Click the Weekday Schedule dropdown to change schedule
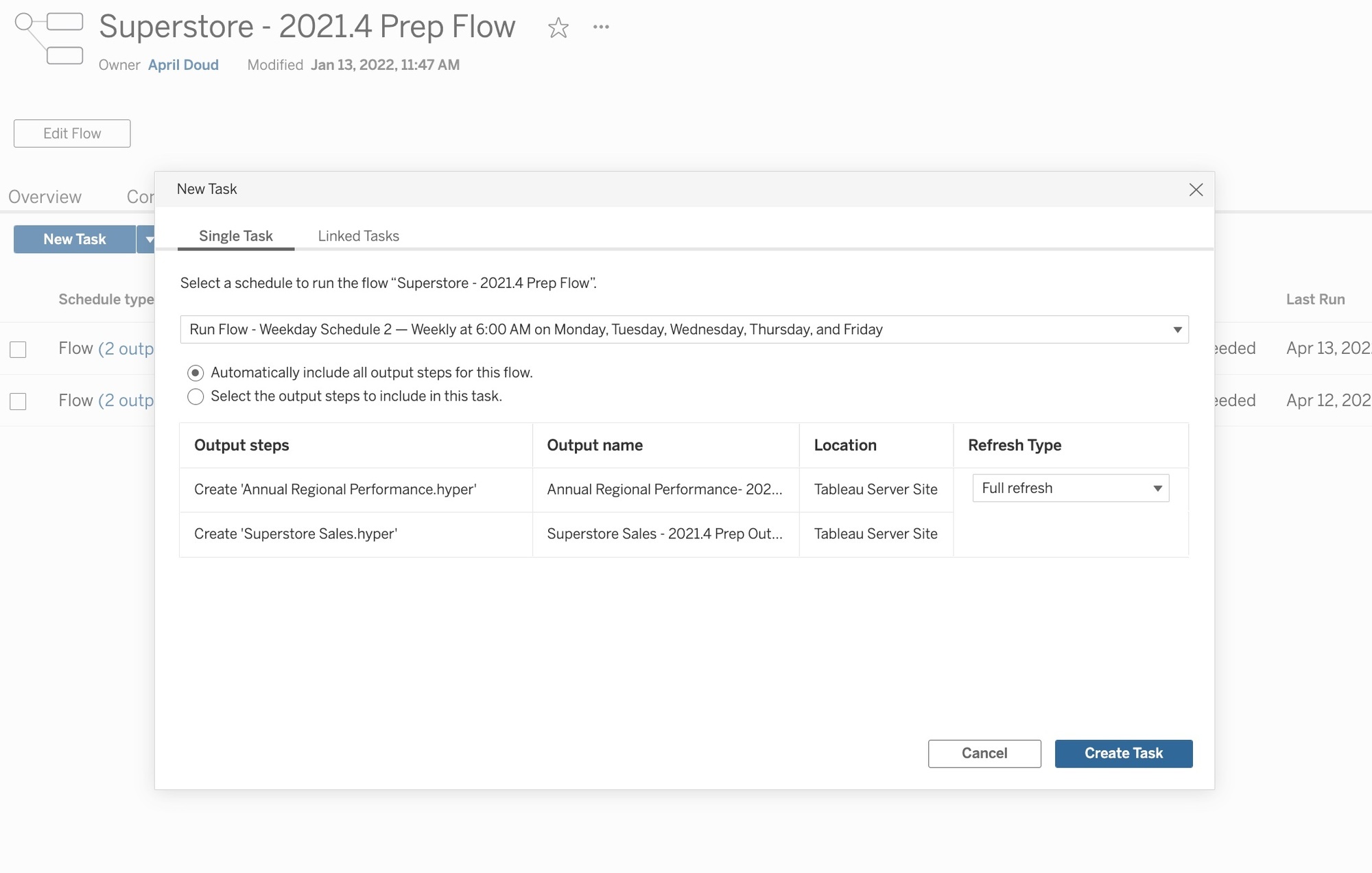This screenshot has width=1372, height=873. point(685,329)
